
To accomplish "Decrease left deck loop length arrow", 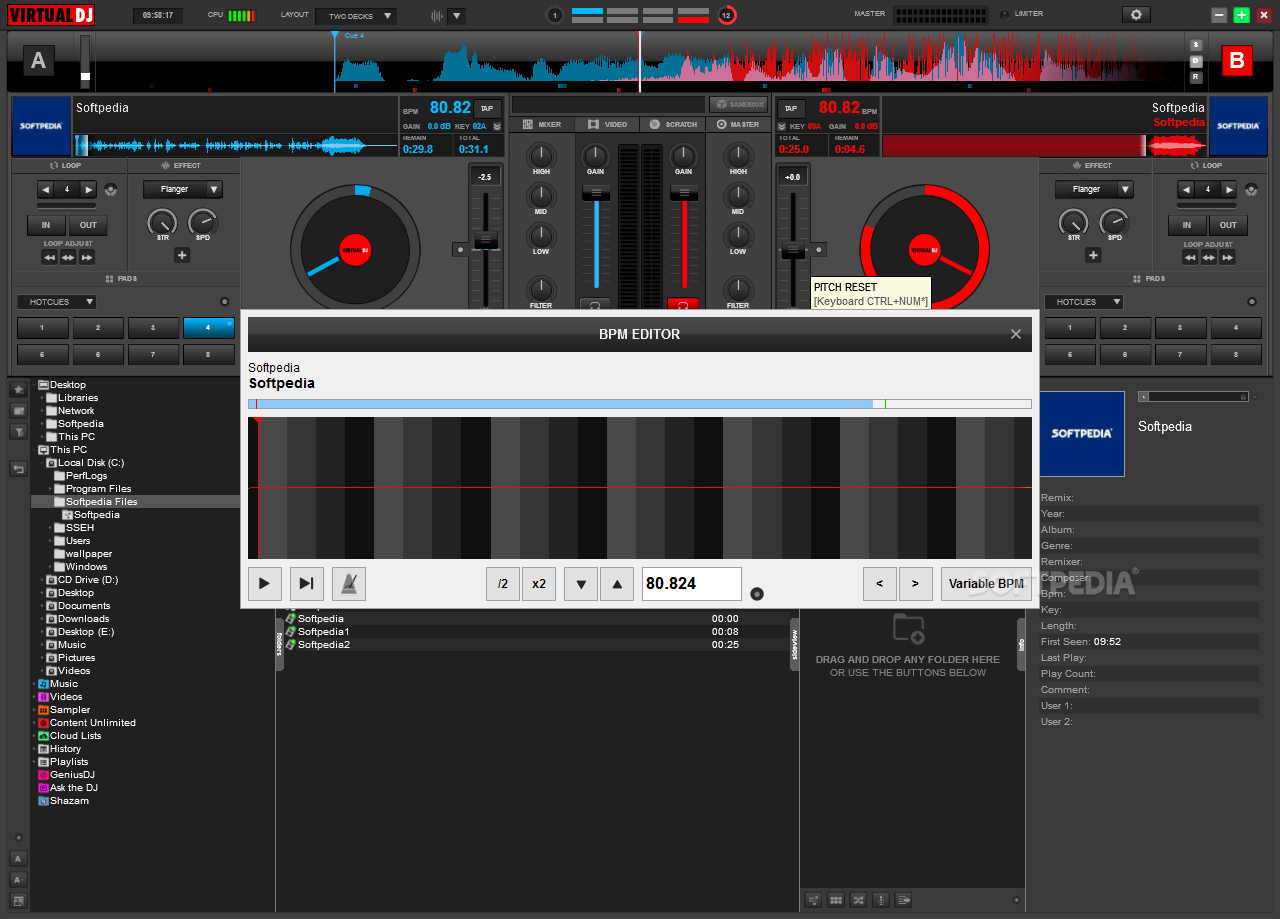I will coord(46,189).
